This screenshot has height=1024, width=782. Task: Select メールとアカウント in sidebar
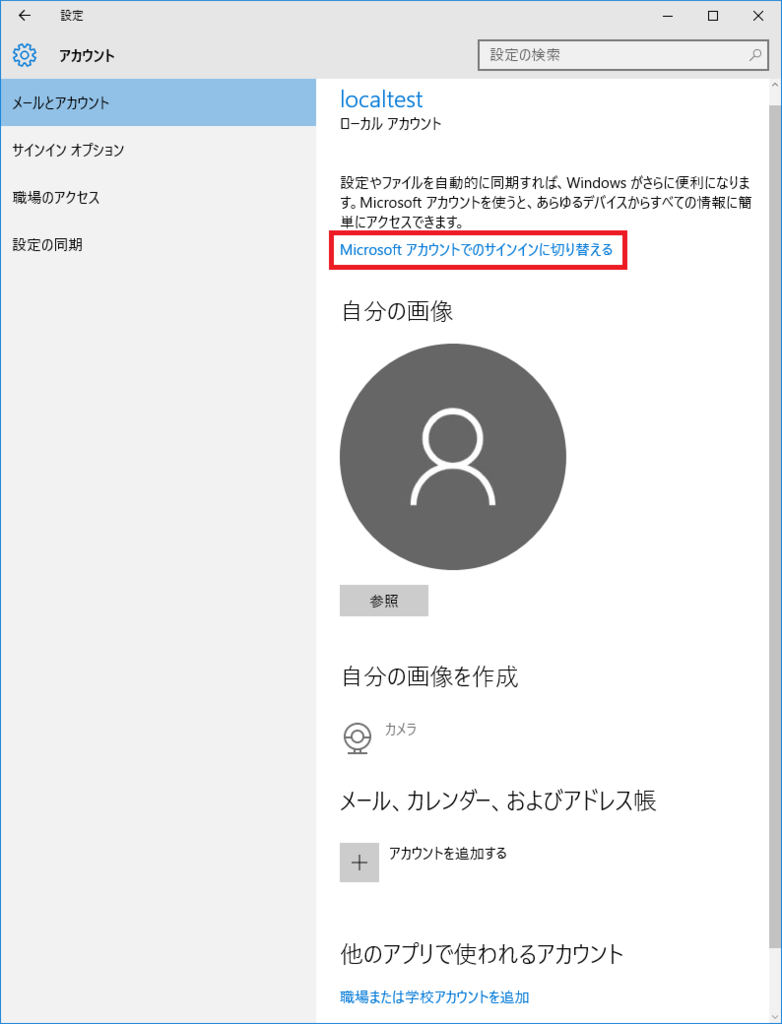(x=158, y=103)
